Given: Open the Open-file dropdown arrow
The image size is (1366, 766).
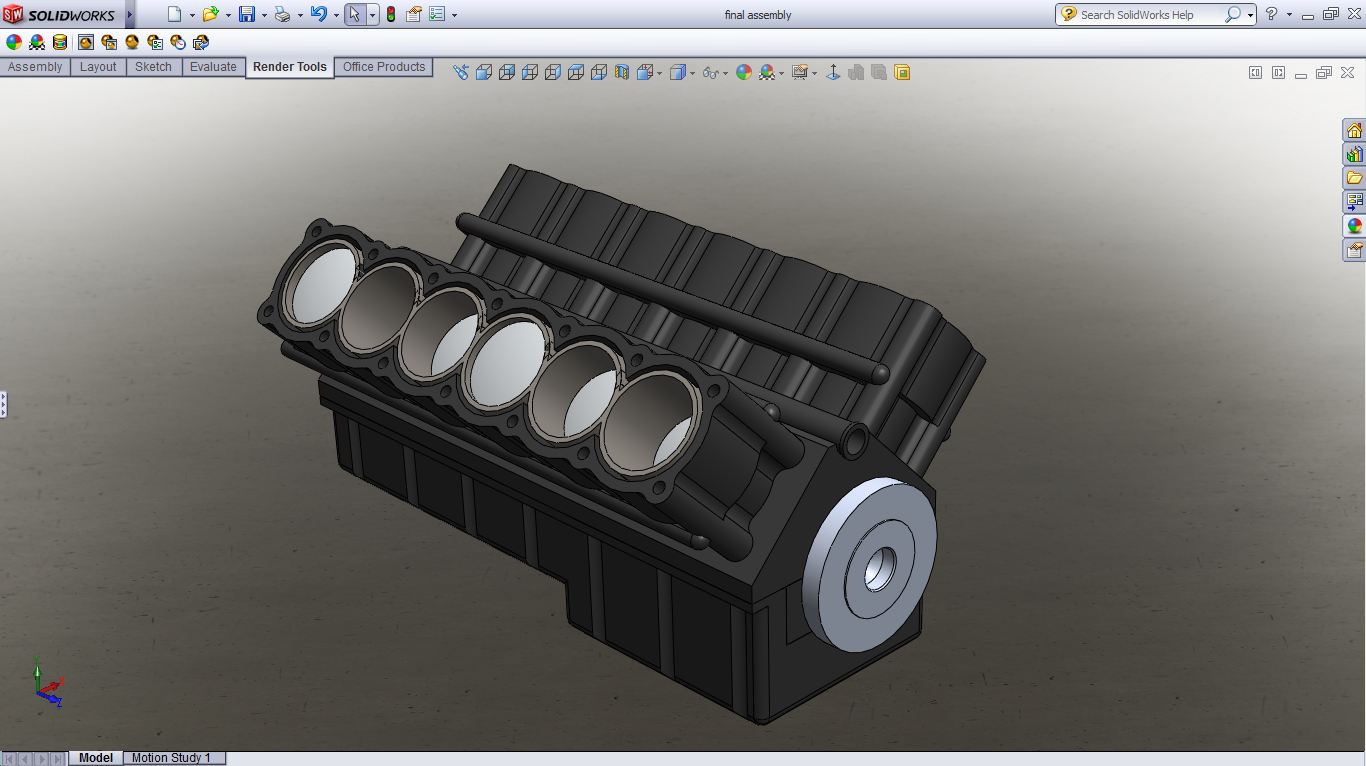Looking at the screenshot, I should [x=228, y=15].
